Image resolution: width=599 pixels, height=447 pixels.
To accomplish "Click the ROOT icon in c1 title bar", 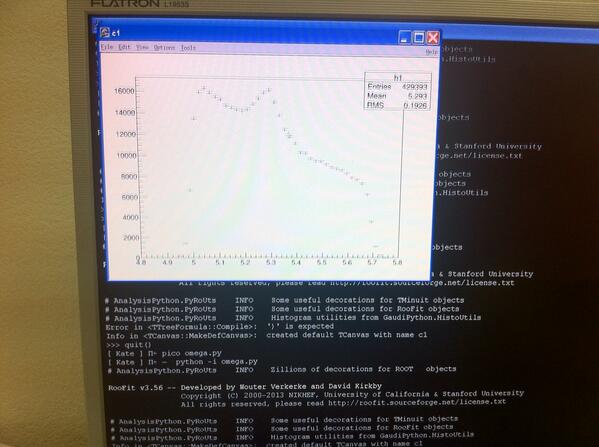I will (105, 32).
